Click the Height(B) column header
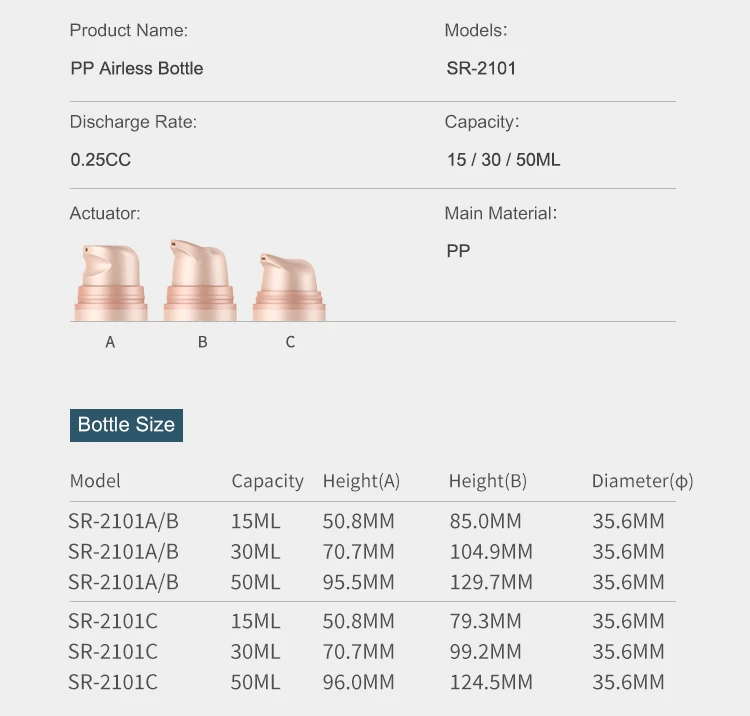Image resolution: width=750 pixels, height=716 pixels. [x=487, y=481]
